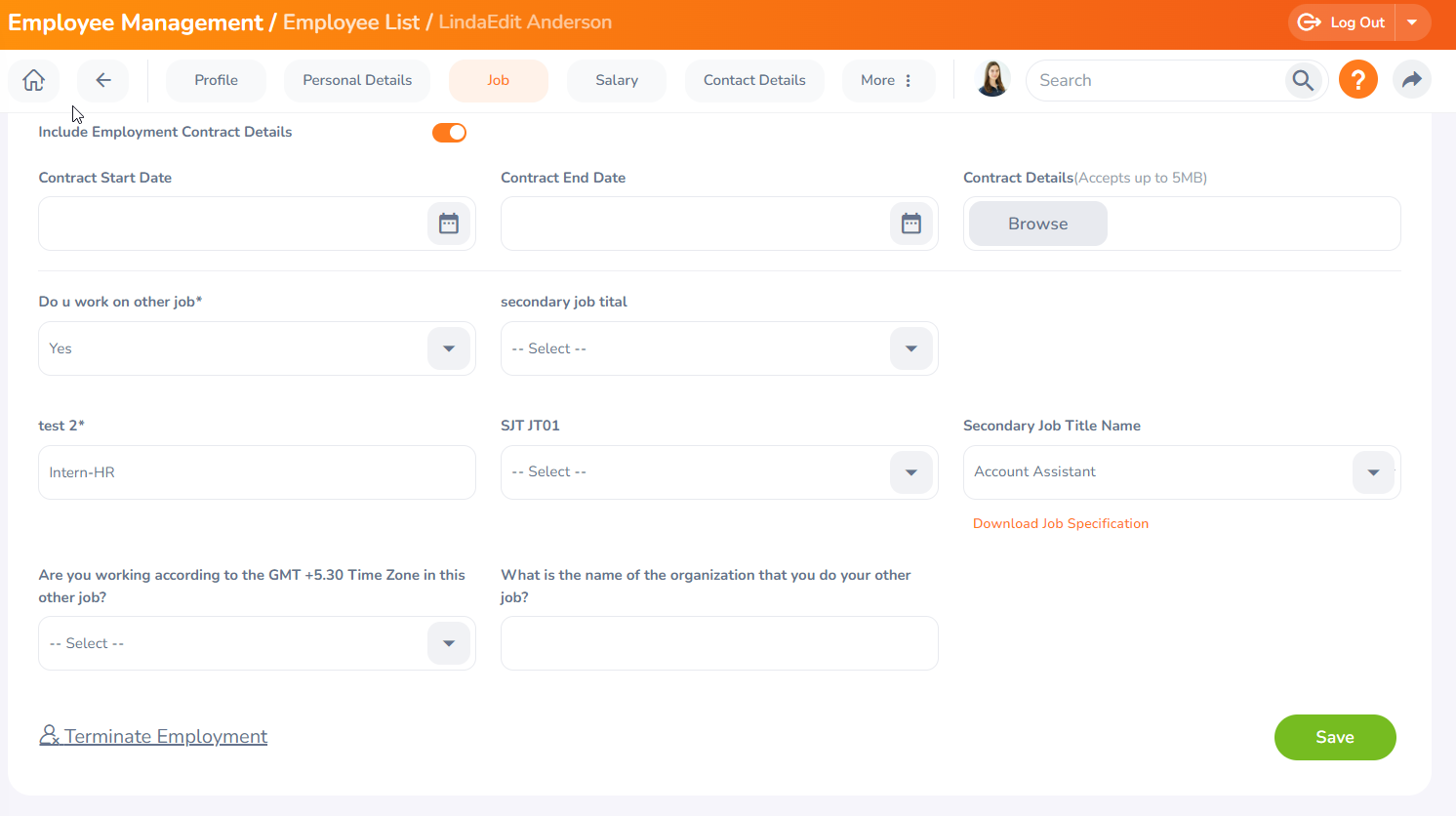
Task: Disable Include Employment Contract Details toggle
Action: [x=449, y=132]
